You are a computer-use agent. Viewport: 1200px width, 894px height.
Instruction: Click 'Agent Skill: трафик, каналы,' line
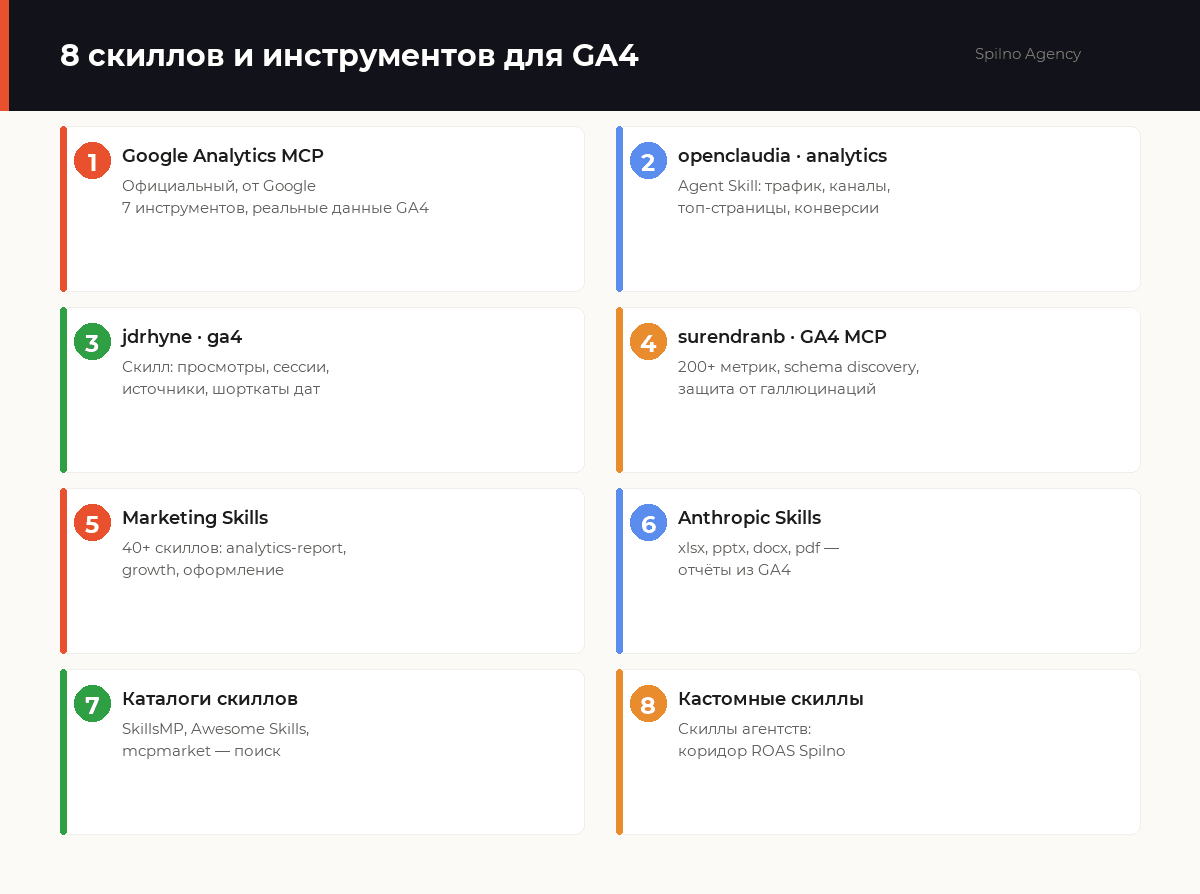(784, 186)
